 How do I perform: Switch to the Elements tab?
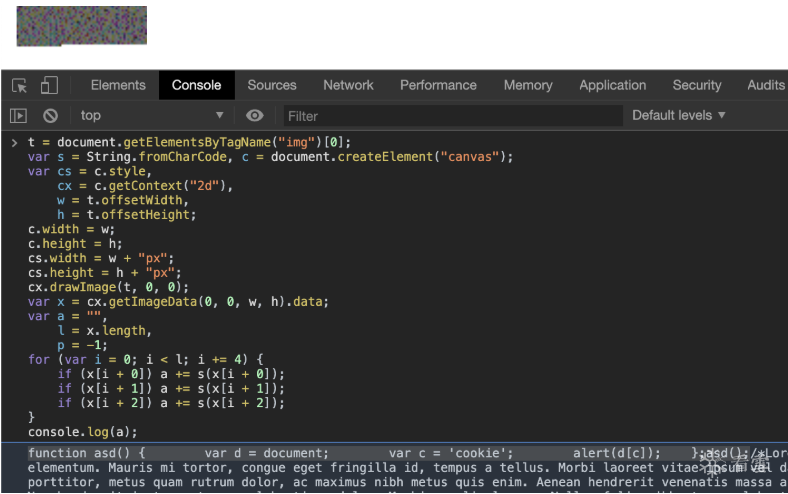[118, 85]
